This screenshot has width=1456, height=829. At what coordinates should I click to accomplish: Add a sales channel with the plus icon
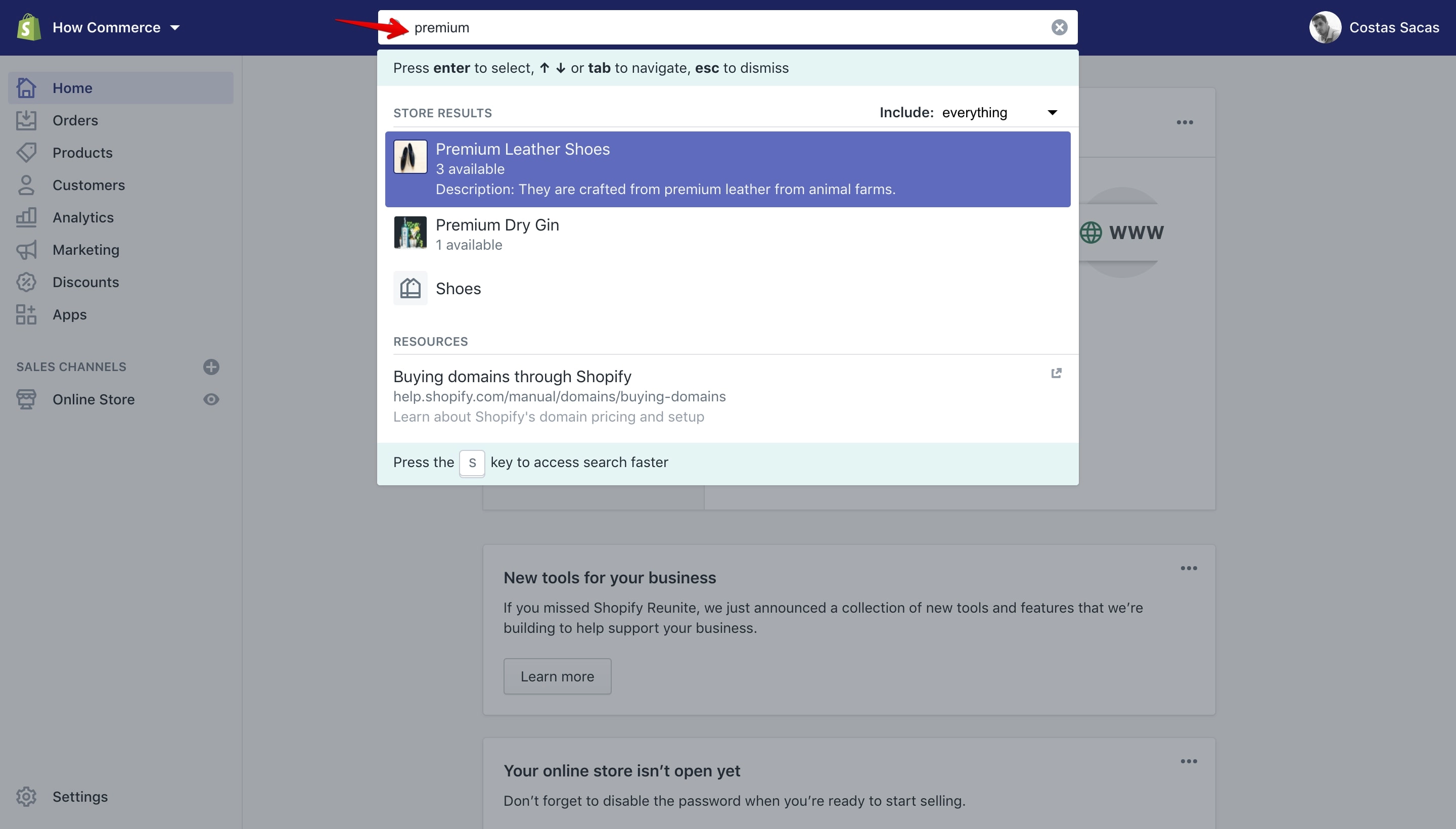tap(211, 366)
